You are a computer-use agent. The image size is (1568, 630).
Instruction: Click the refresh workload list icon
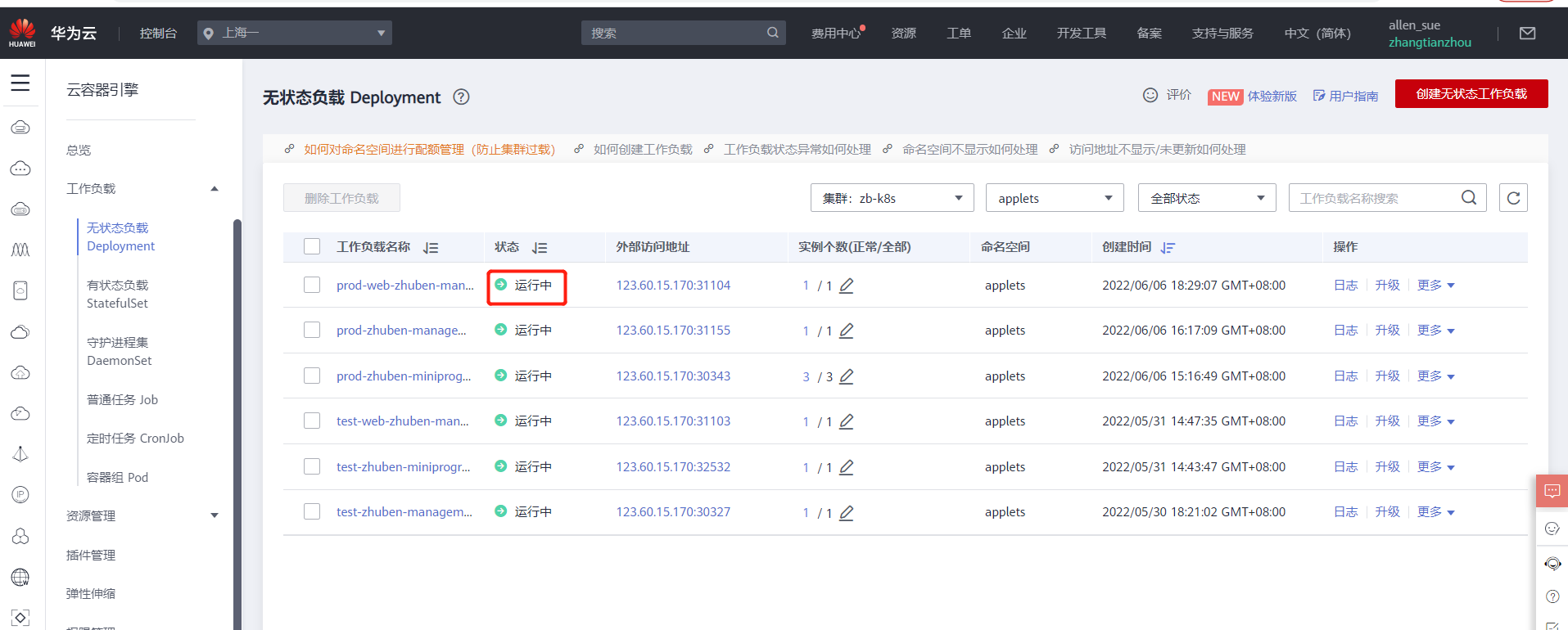1513,198
